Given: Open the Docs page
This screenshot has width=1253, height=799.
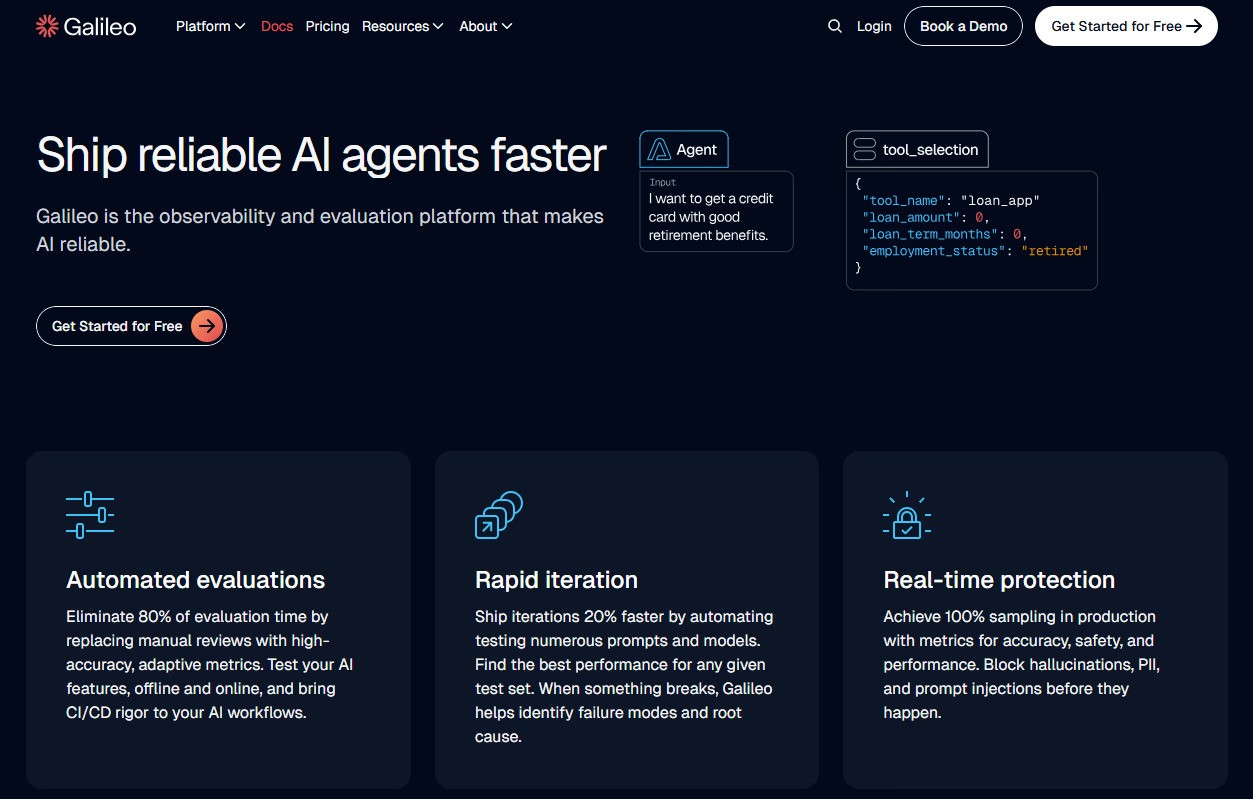Looking at the screenshot, I should click(x=277, y=26).
